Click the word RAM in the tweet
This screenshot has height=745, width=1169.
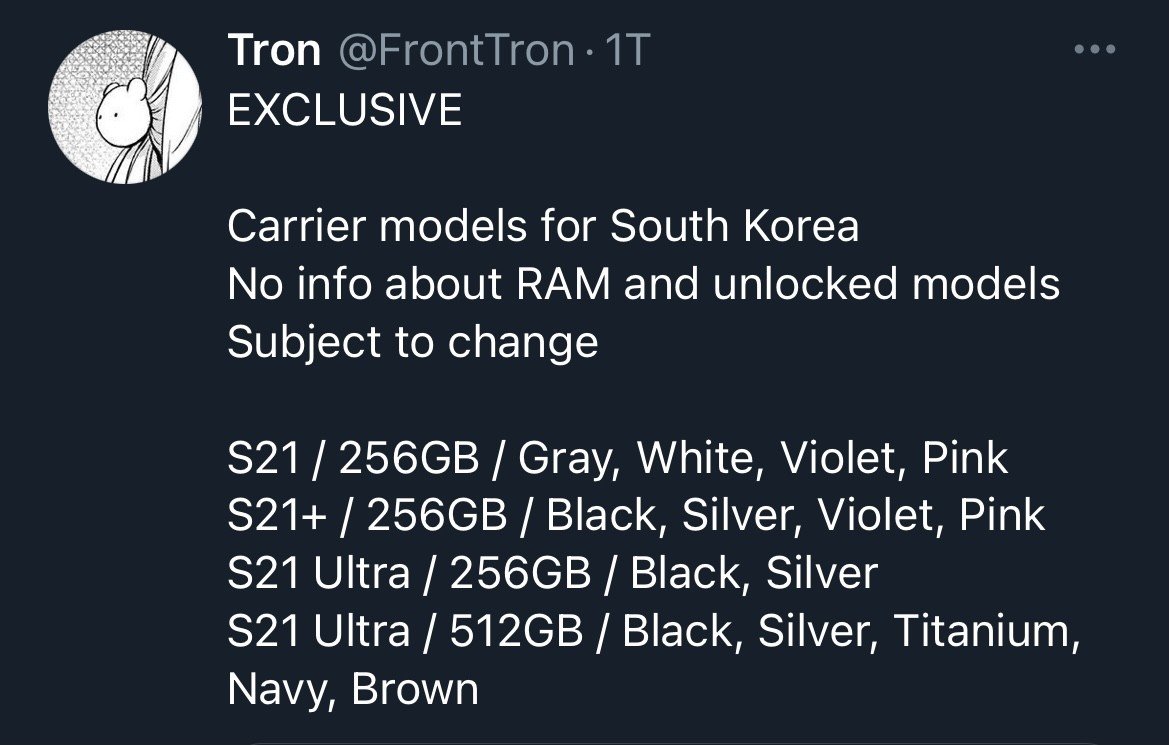[563, 283]
